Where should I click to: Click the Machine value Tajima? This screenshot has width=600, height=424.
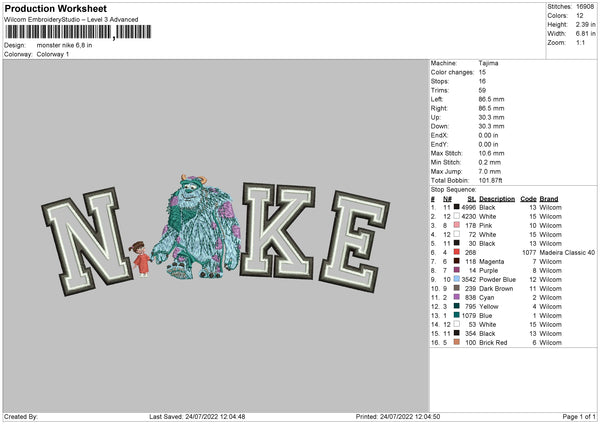point(488,63)
